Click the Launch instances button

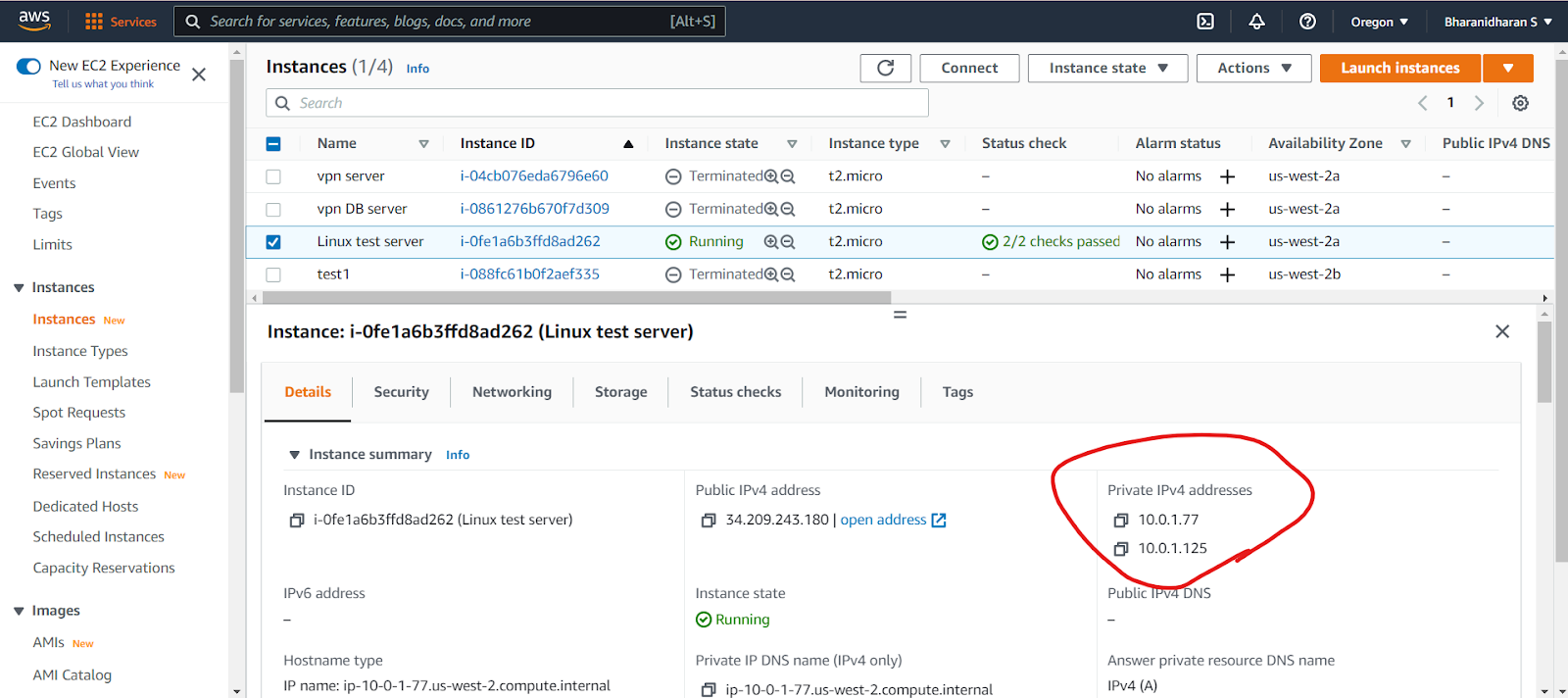click(1400, 68)
